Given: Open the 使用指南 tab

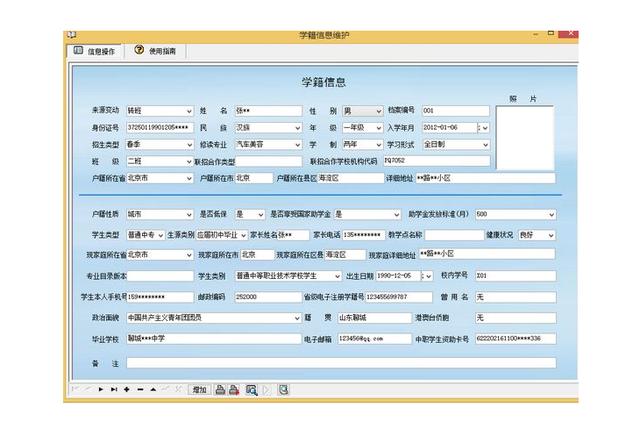Looking at the screenshot, I should (x=156, y=50).
